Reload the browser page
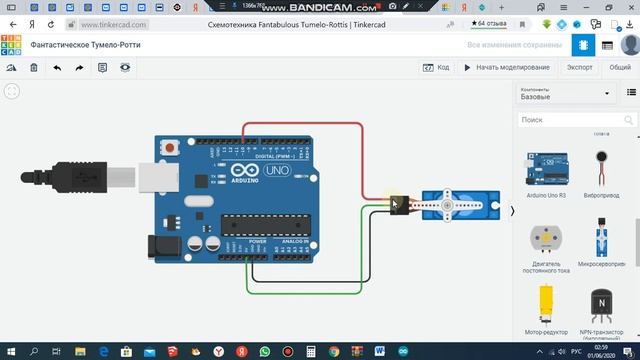 [x=51, y=24]
